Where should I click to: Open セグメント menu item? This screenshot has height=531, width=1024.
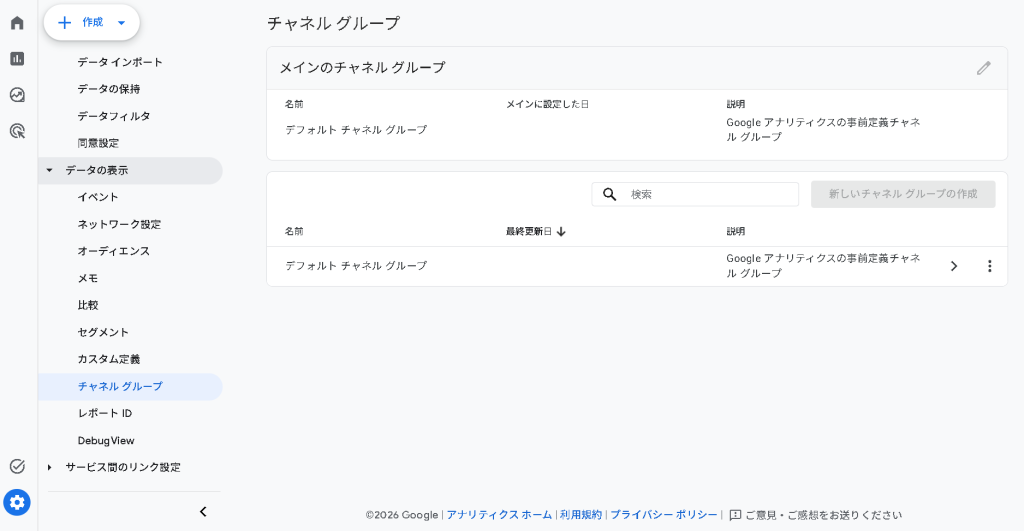coord(103,332)
